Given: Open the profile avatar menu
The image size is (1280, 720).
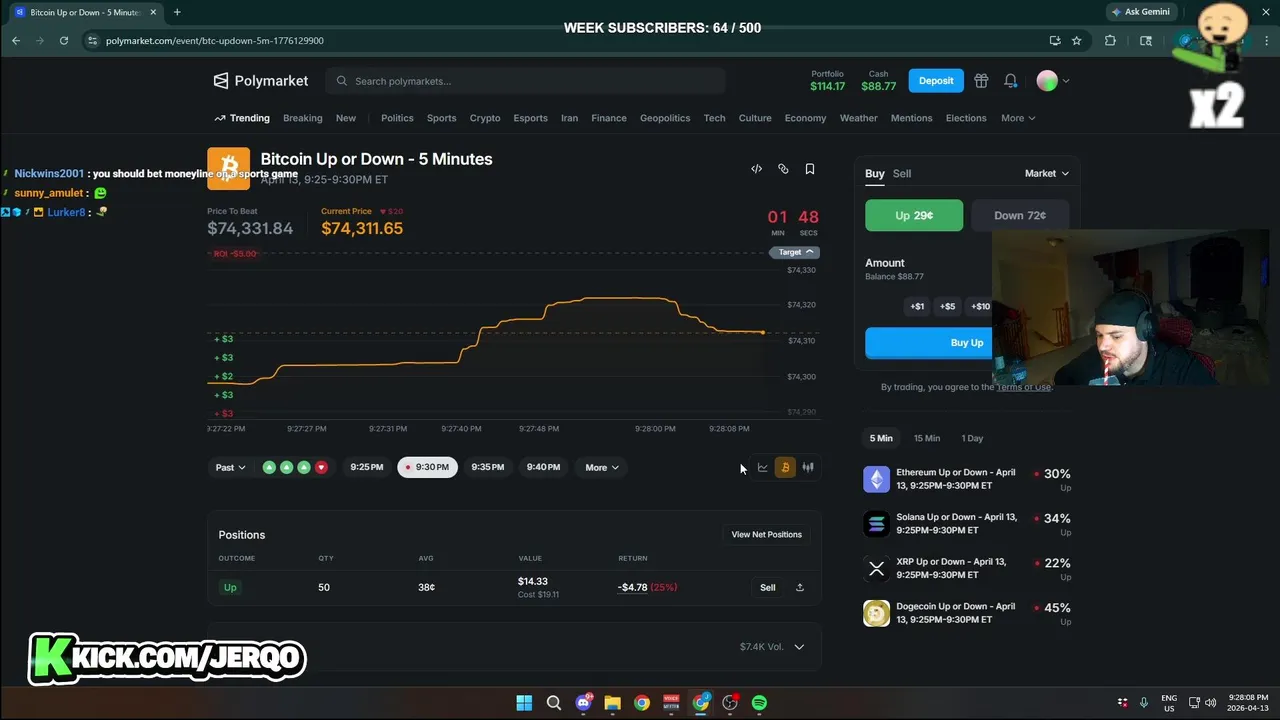Looking at the screenshot, I should (x=1053, y=81).
